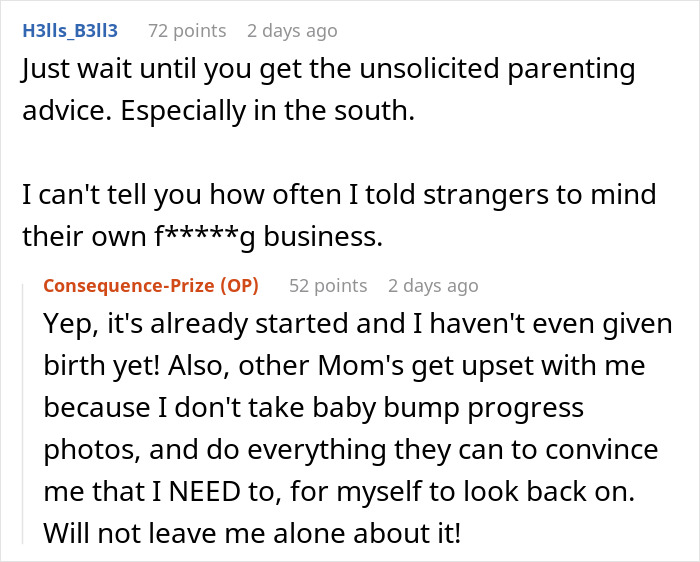
Task: Click the line starting "I can't tell you"
Action: (x=338, y=194)
